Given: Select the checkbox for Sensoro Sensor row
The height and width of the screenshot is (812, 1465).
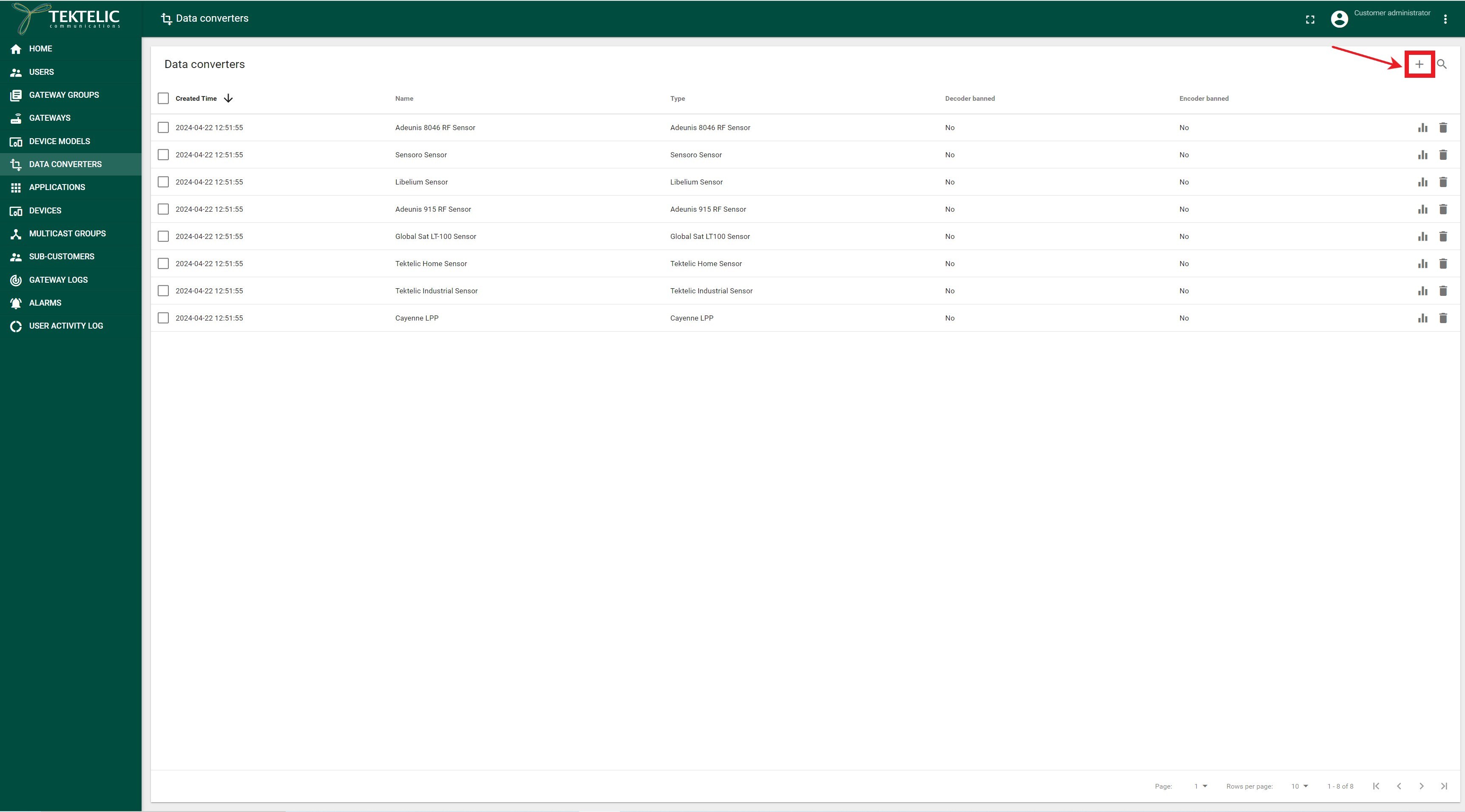Looking at the screenshot, I should tap(163, 154).
